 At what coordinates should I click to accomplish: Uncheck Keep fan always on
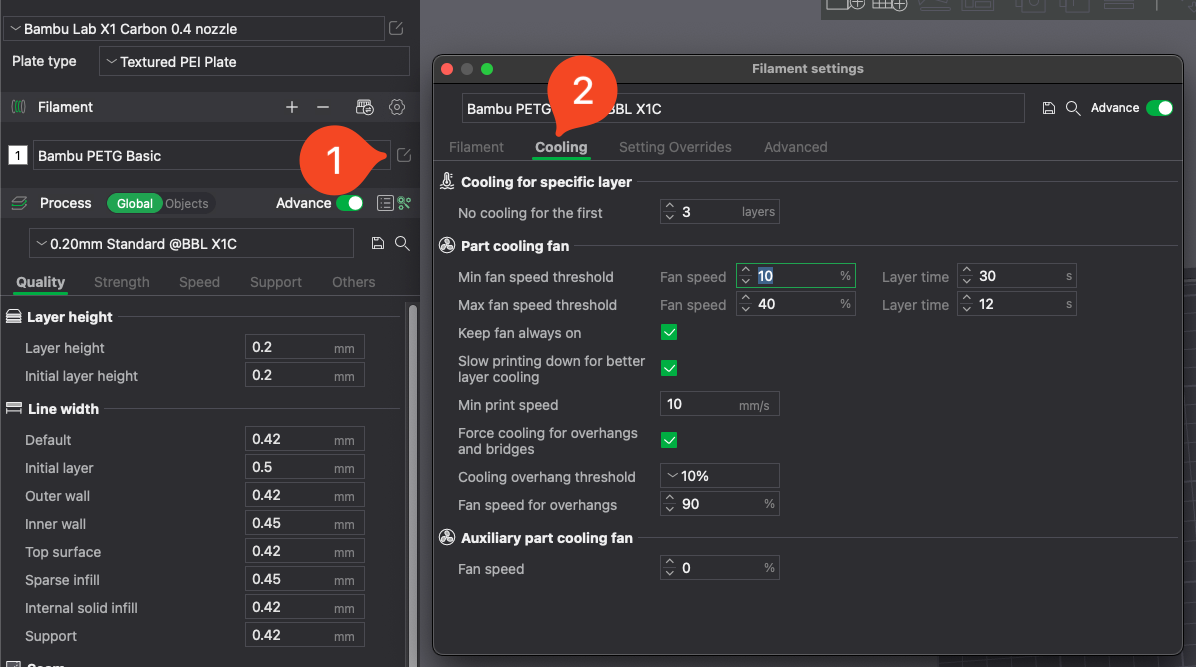click(x=669, y=333)
